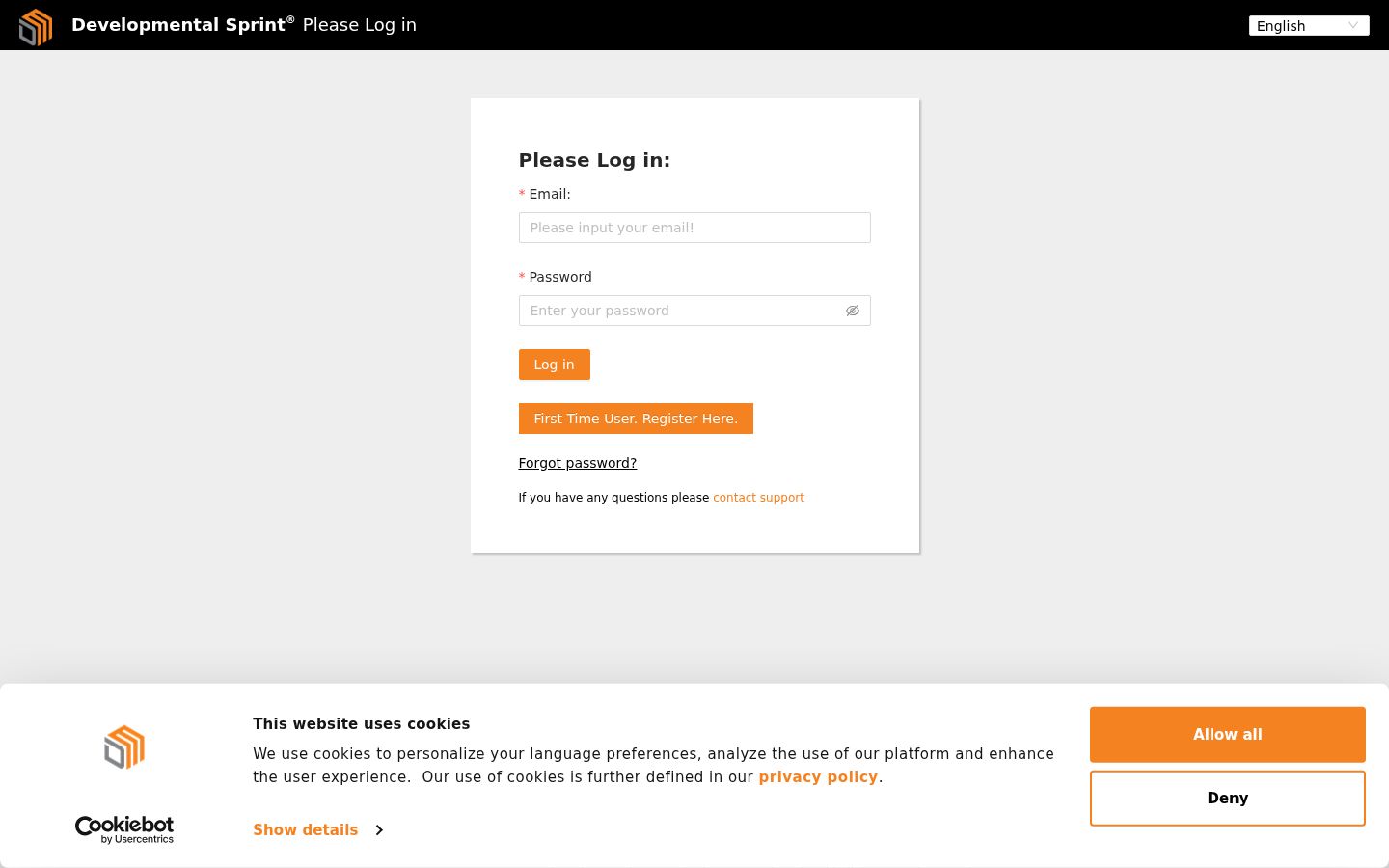The height and width of the screenshot is (868, 1389).
Task: Click the orange cube logo in cookie banner
Action: 124,747
